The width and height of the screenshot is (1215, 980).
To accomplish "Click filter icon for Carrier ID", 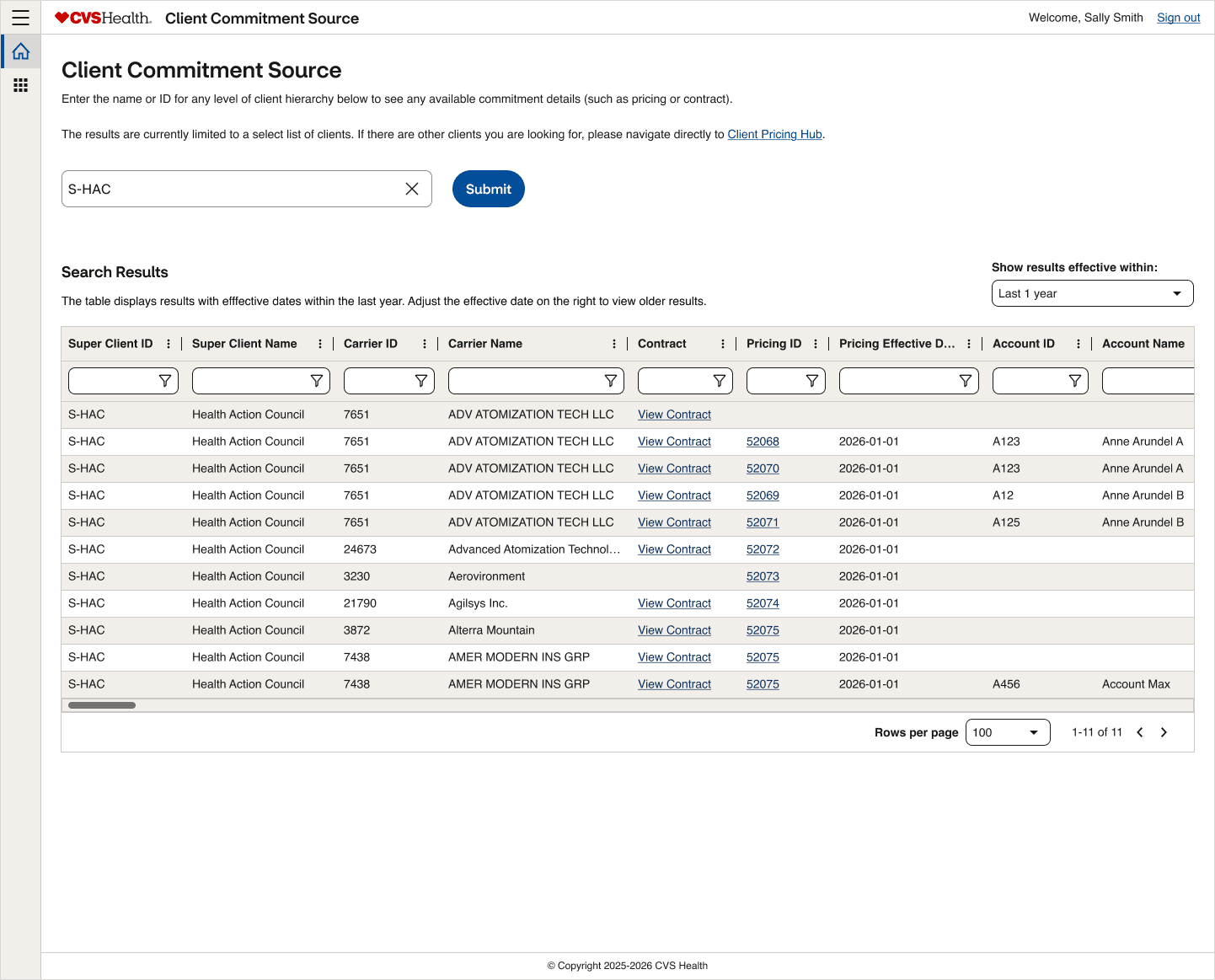I will pyautogui.click(x=421, y=381).
